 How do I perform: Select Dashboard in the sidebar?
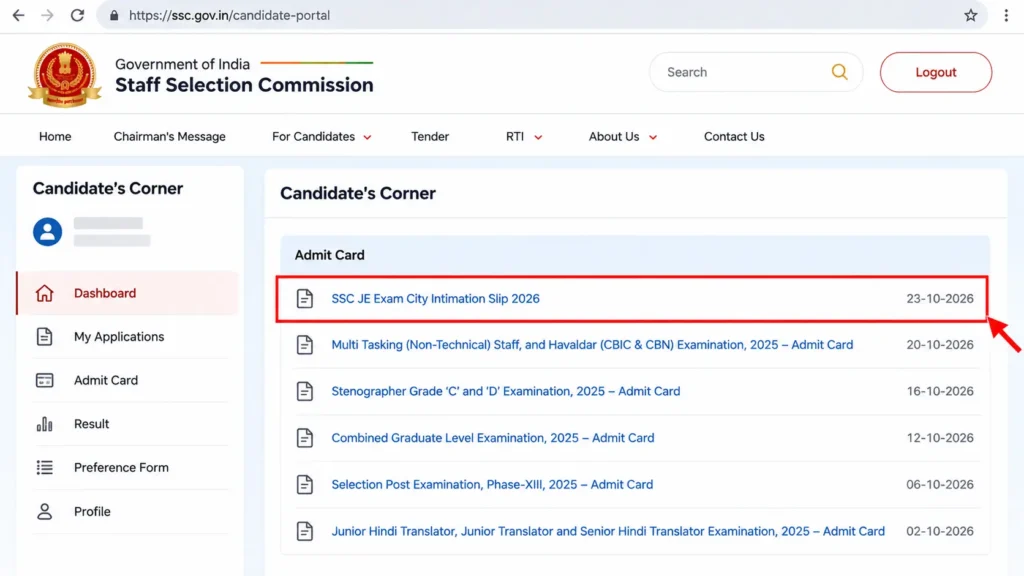coord(128,293)
